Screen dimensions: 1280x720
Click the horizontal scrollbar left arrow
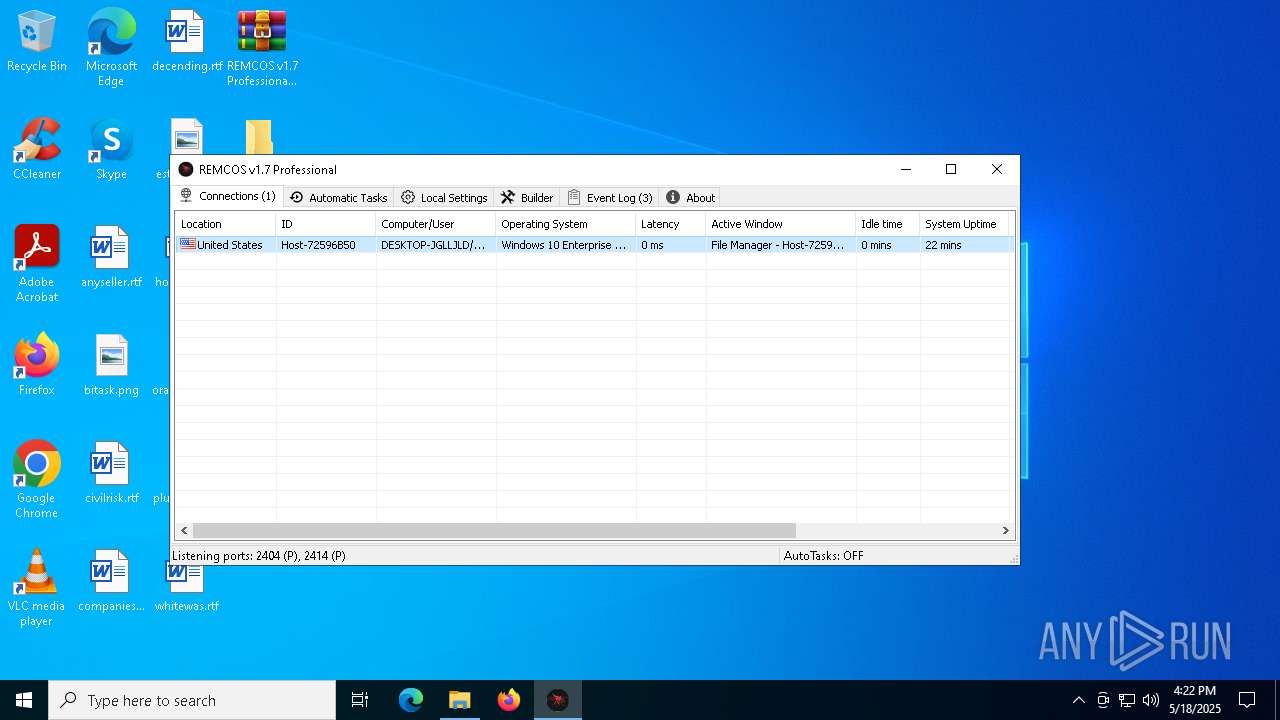point(184,531)
